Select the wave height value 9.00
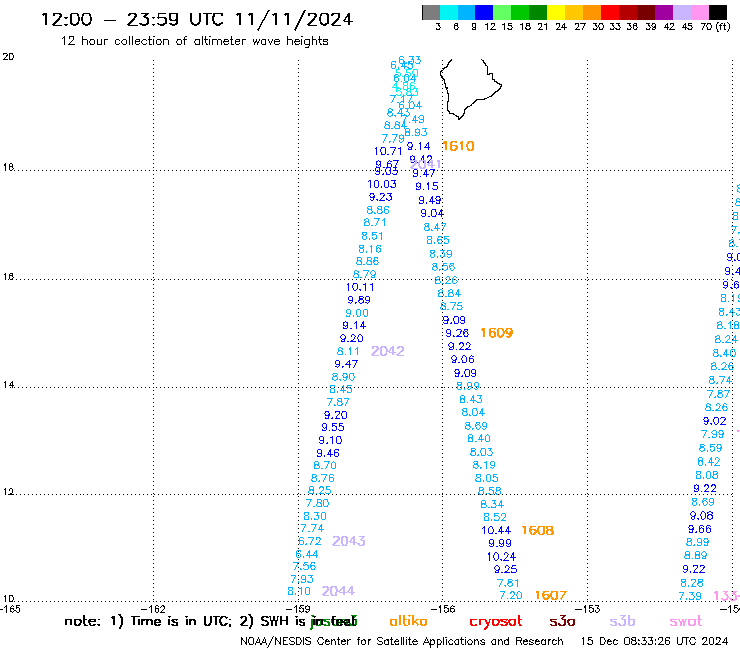Image resolution: width=740 pixels, height=650 pixels. point(357,313)
